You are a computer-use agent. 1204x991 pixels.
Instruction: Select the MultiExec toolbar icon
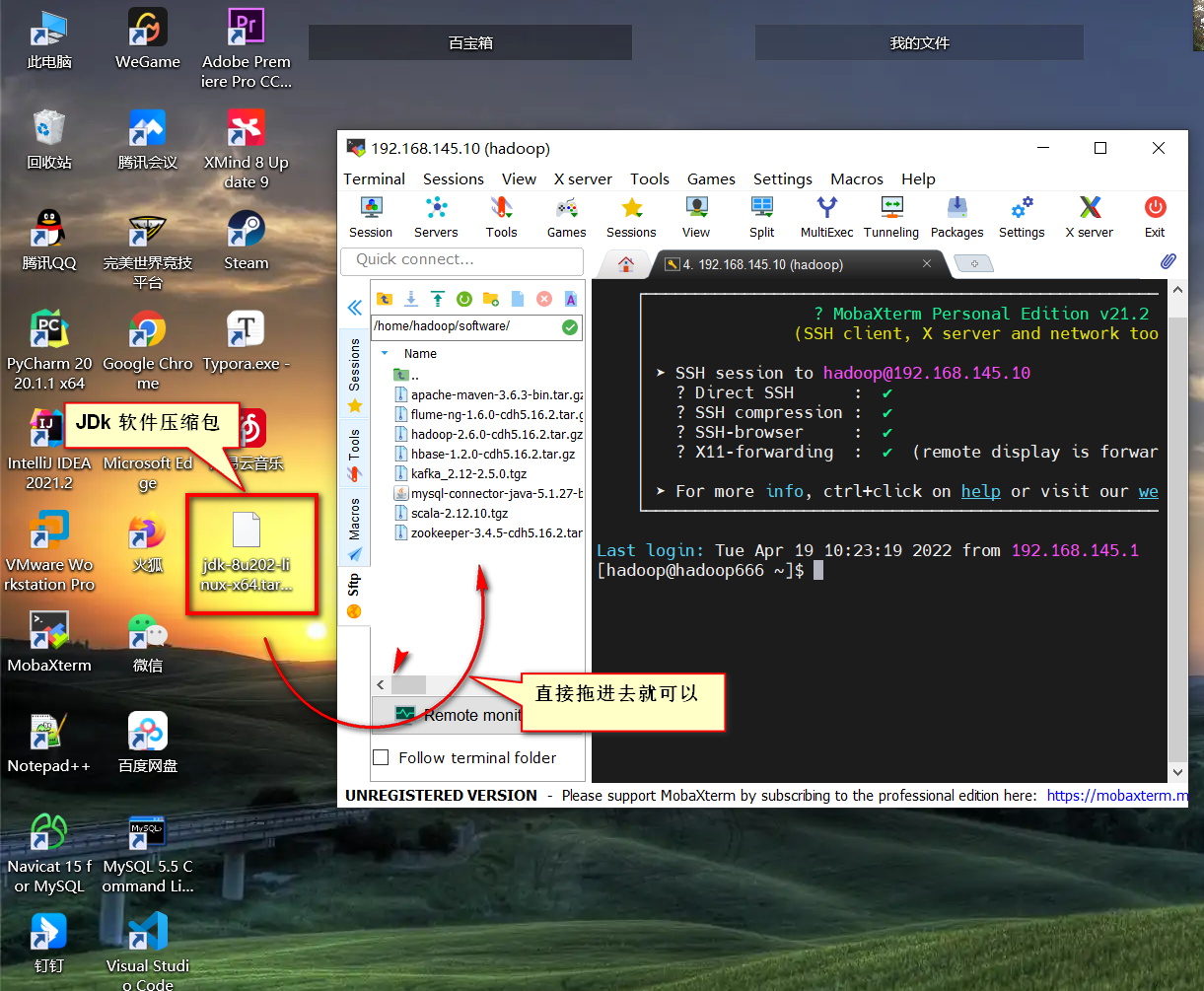click(x=826, y=217)
